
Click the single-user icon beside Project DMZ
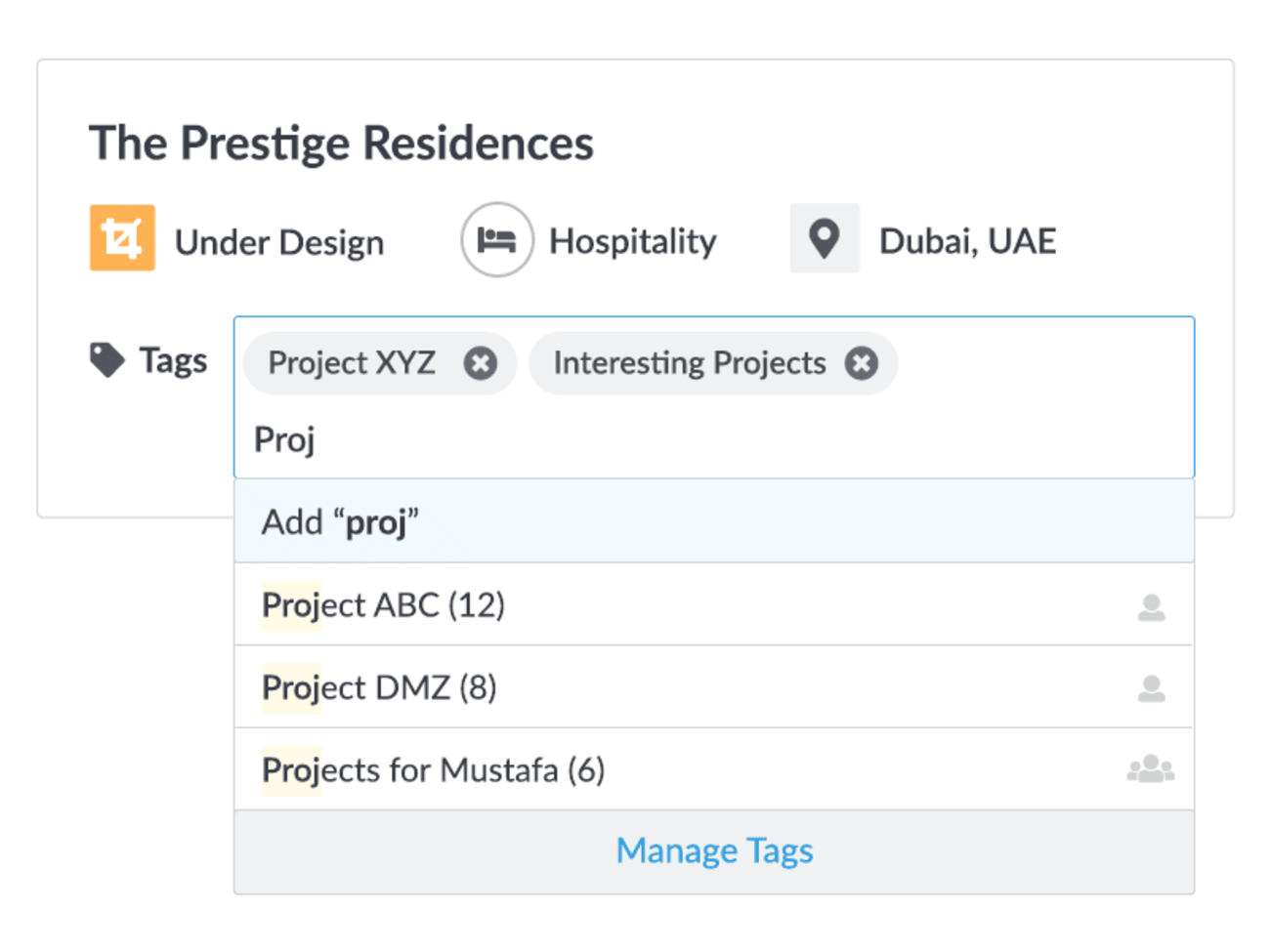(1152, 688)
